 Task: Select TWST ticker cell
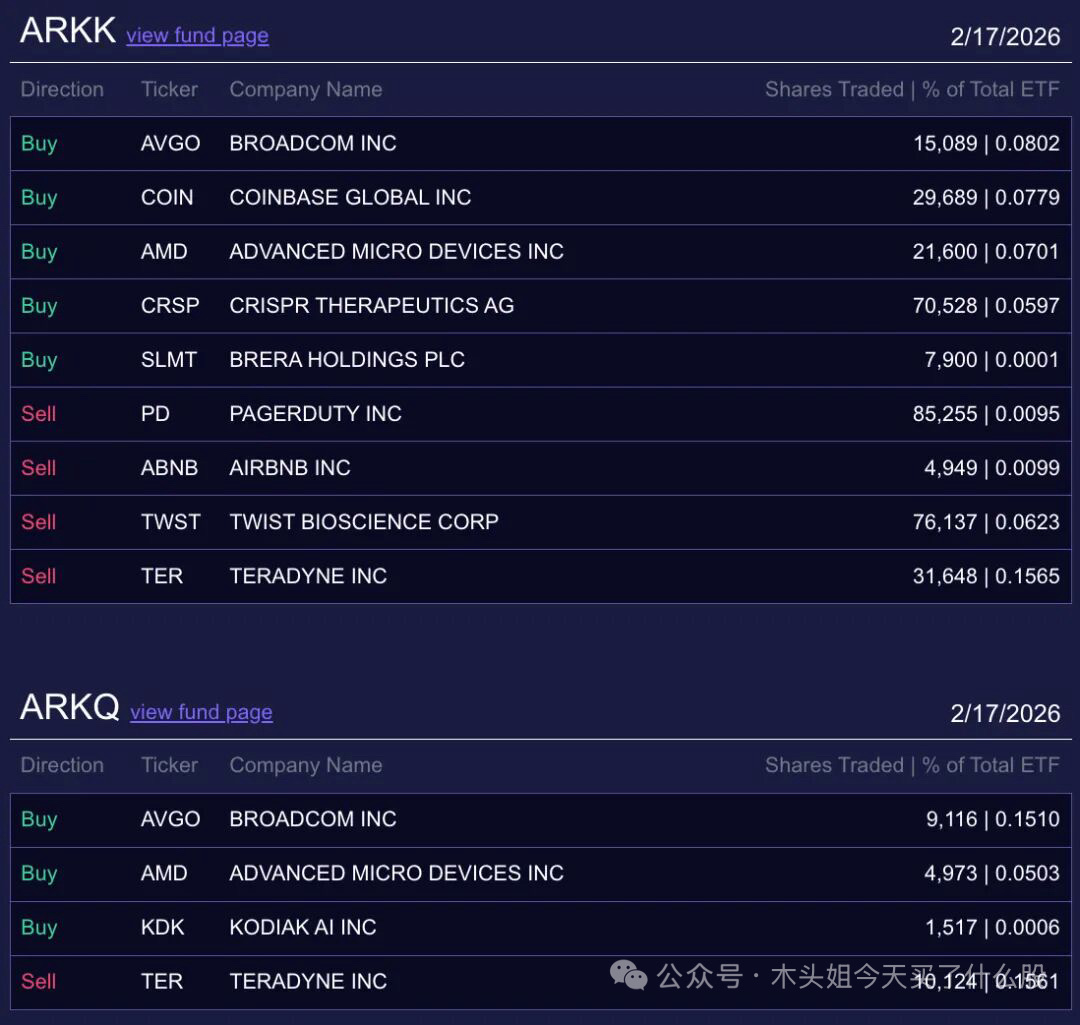(170, 521)
